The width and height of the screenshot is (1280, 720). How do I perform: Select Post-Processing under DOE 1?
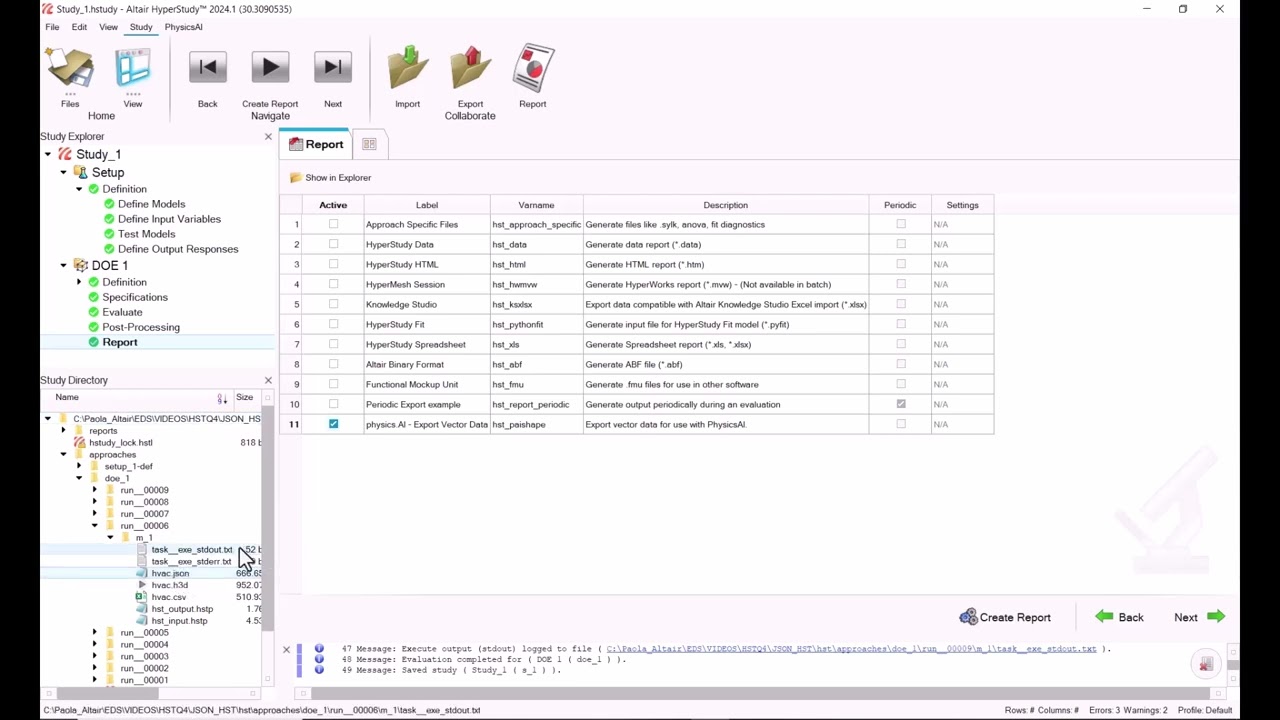click(141, 327)
